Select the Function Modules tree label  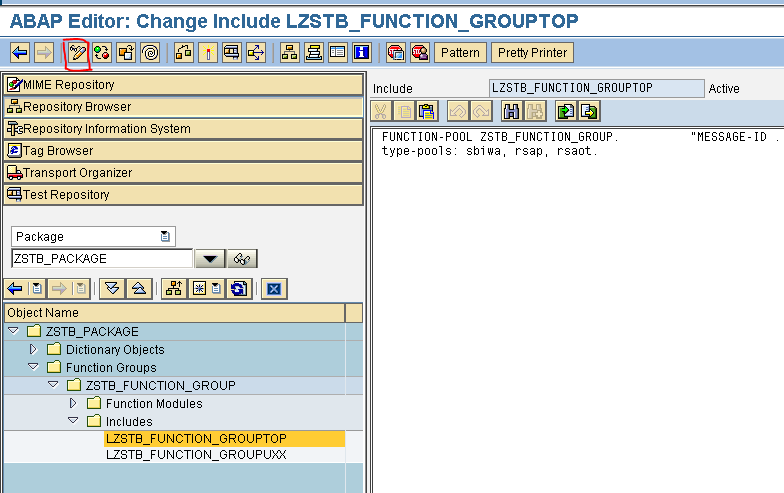point(154,404)
